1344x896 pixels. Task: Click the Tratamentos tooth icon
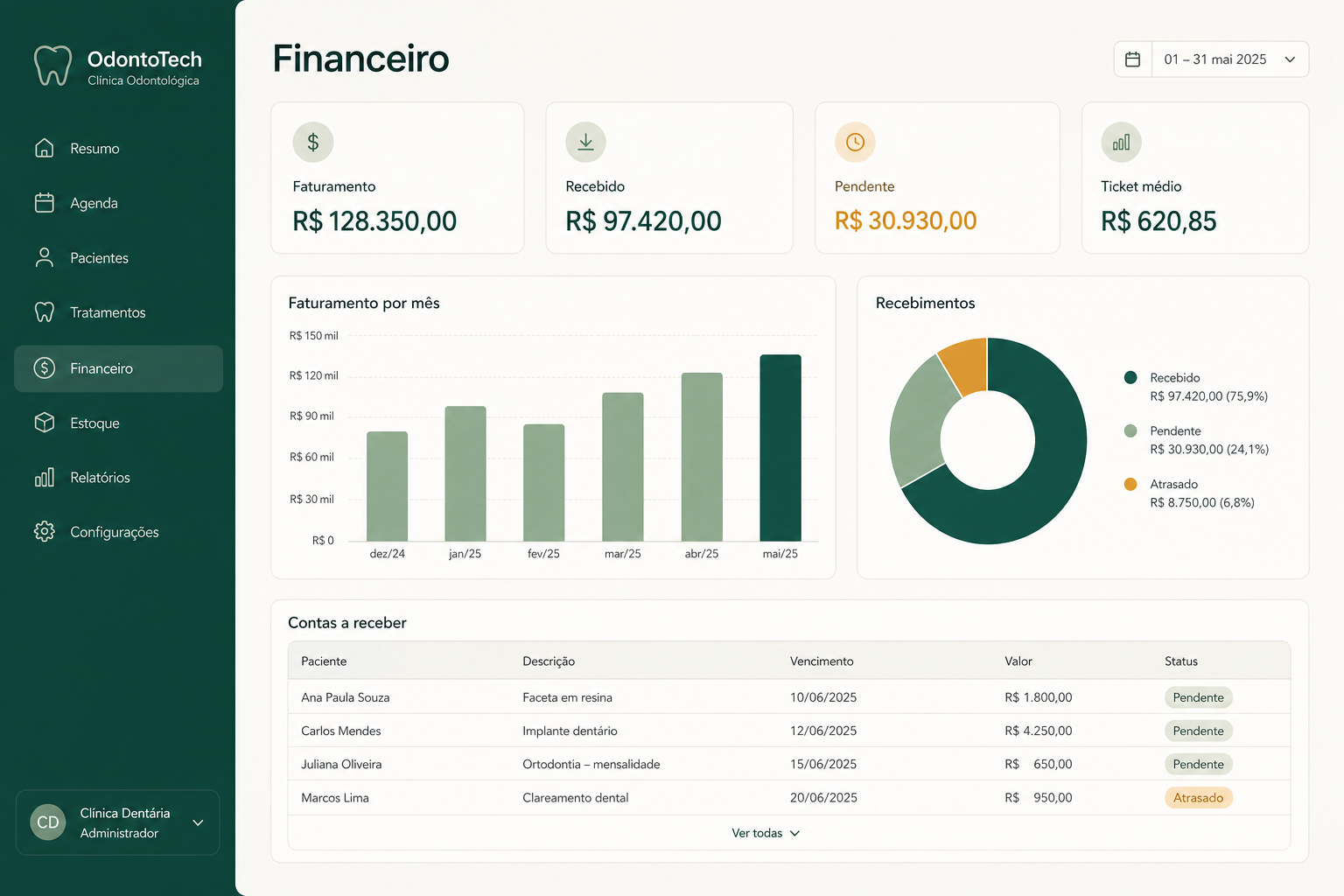coord(45,312)
